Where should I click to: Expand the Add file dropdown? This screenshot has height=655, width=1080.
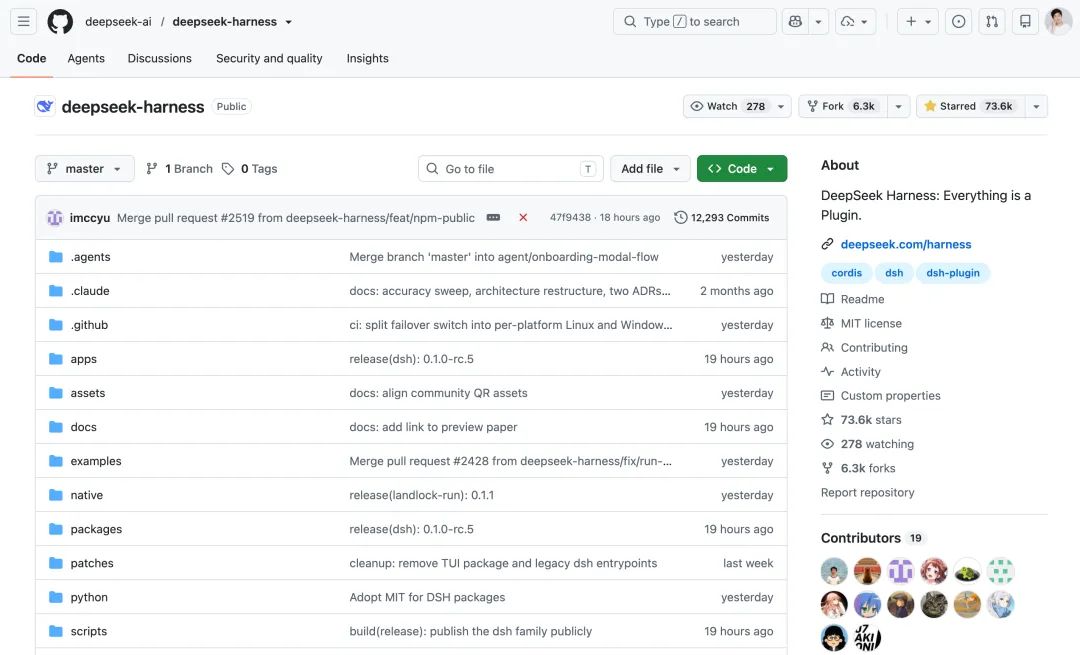650,169
